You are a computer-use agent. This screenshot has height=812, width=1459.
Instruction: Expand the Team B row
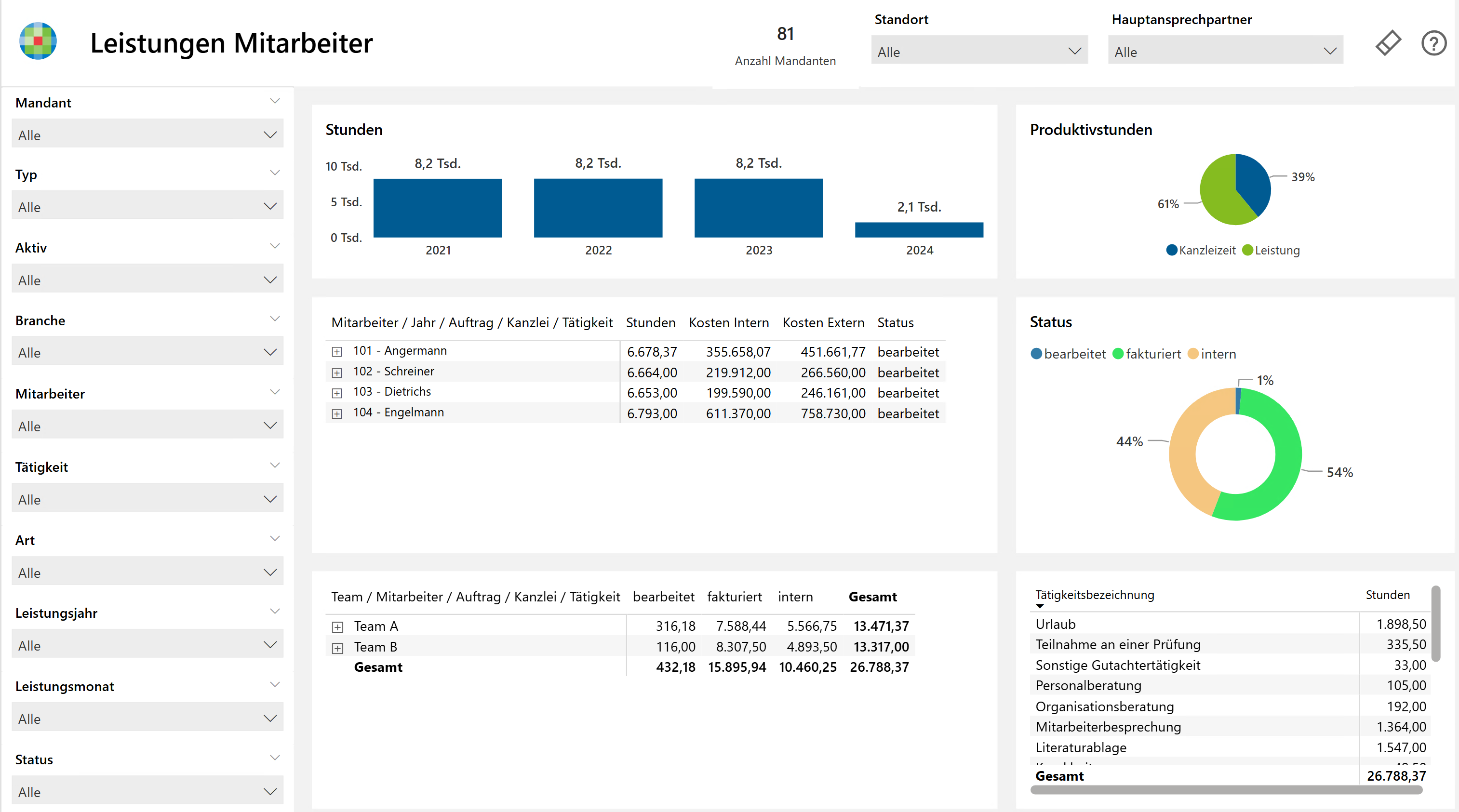pos(337,648)
